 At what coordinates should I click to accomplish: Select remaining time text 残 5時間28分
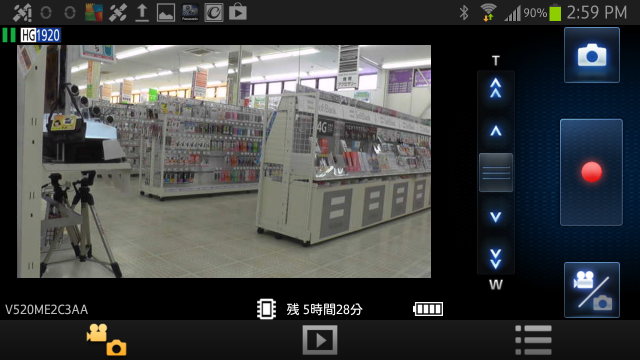pyautogui.click(x=324, y=309)
